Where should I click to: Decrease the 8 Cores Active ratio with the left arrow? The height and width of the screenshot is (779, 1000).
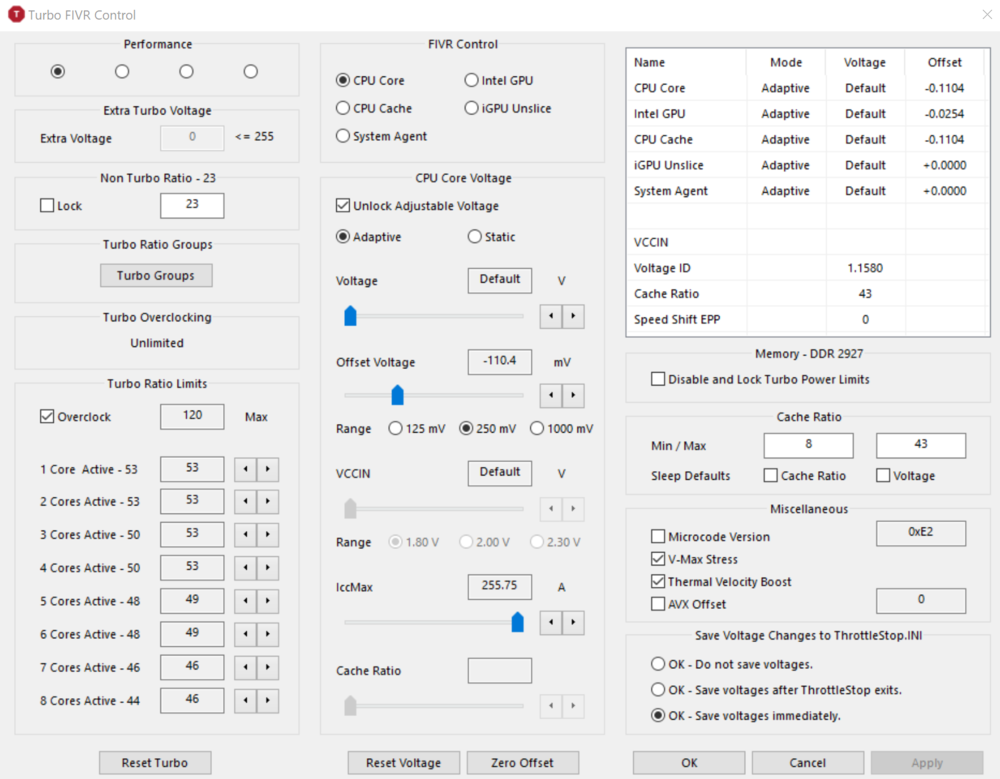[x=245, y=701]
